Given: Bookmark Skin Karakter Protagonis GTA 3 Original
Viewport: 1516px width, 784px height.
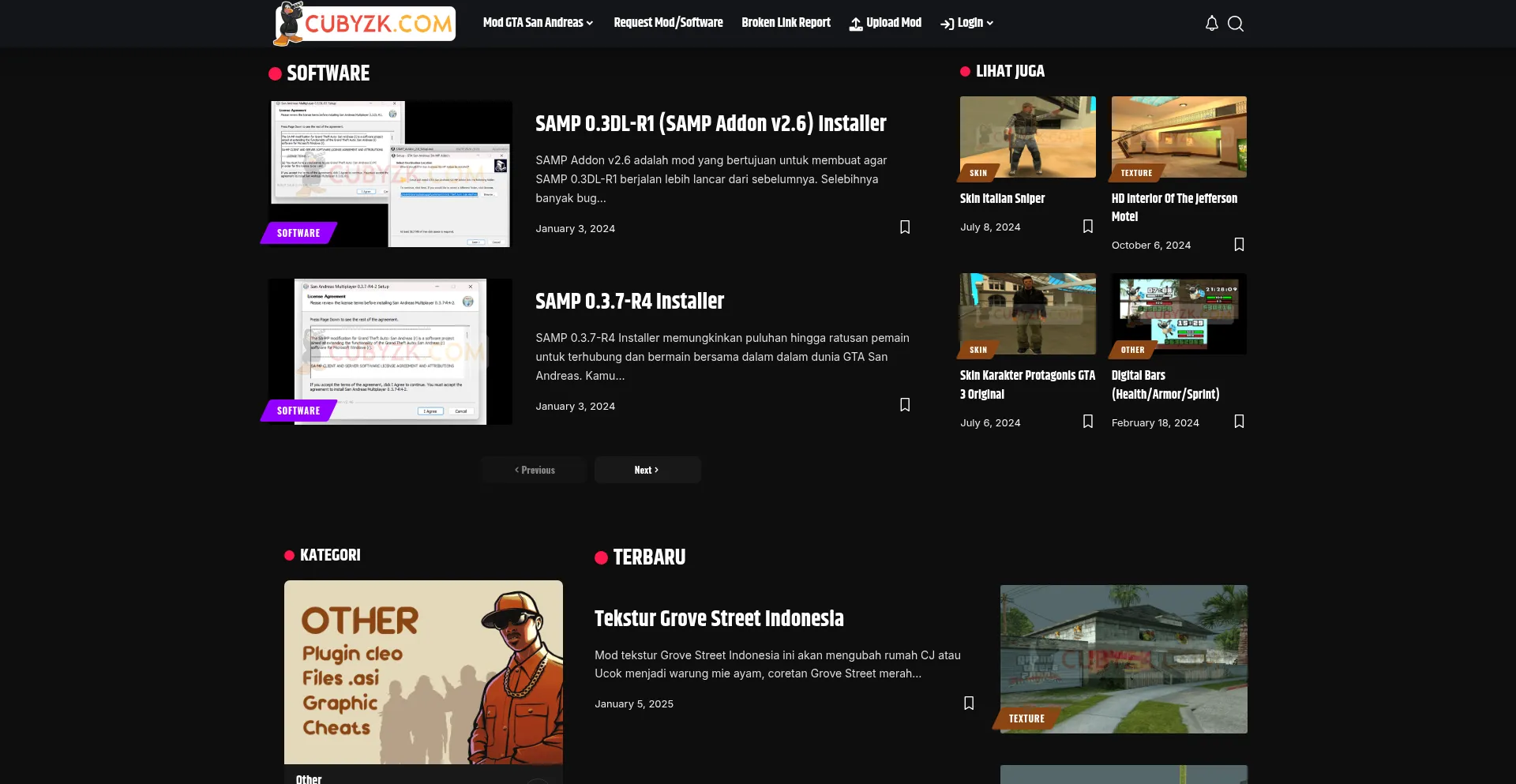Looking at the screenshot, I should click(x=1088, y=422).
